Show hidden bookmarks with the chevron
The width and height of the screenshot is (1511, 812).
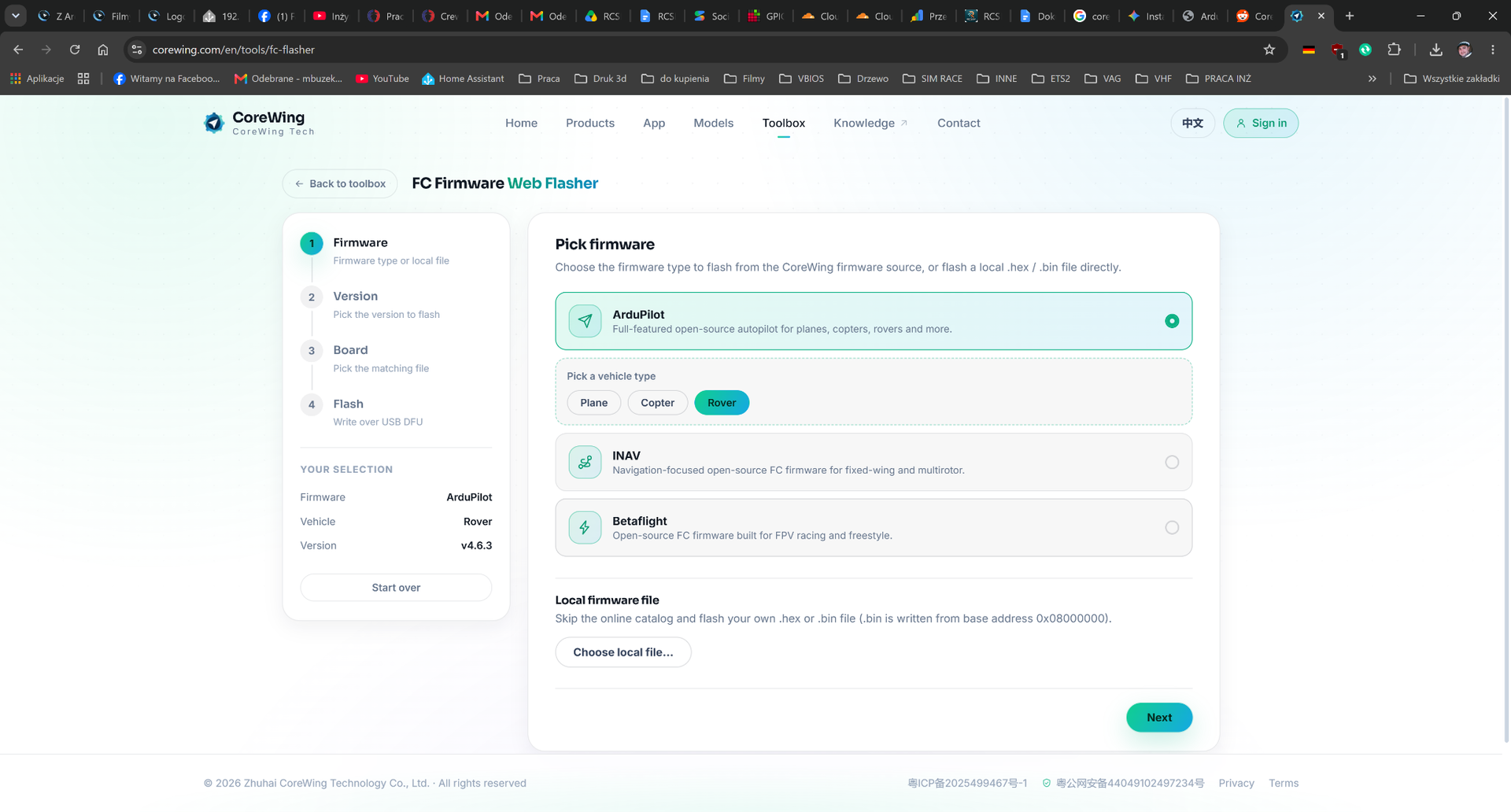click(1372, 79)
